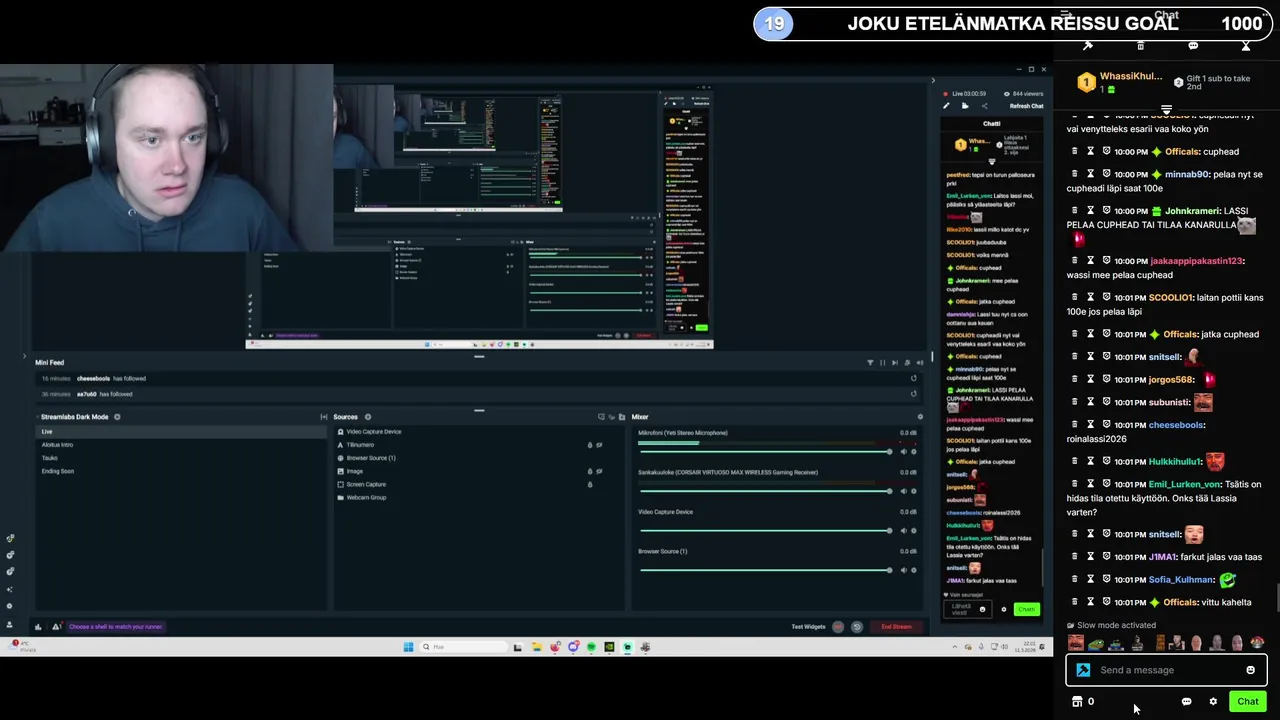Adjust the Sankakuuloke volume slider
Viewport: 1280px width, 720px height.
click(765, 491)
